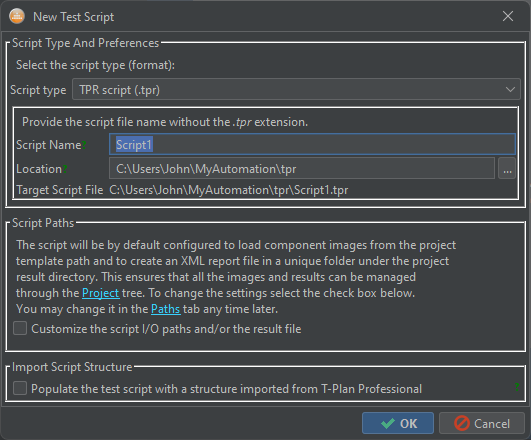This screenshot has width=531, height=440.
Task: Browse for location with the ellipsis button
Action: click(x=507, y=168)
